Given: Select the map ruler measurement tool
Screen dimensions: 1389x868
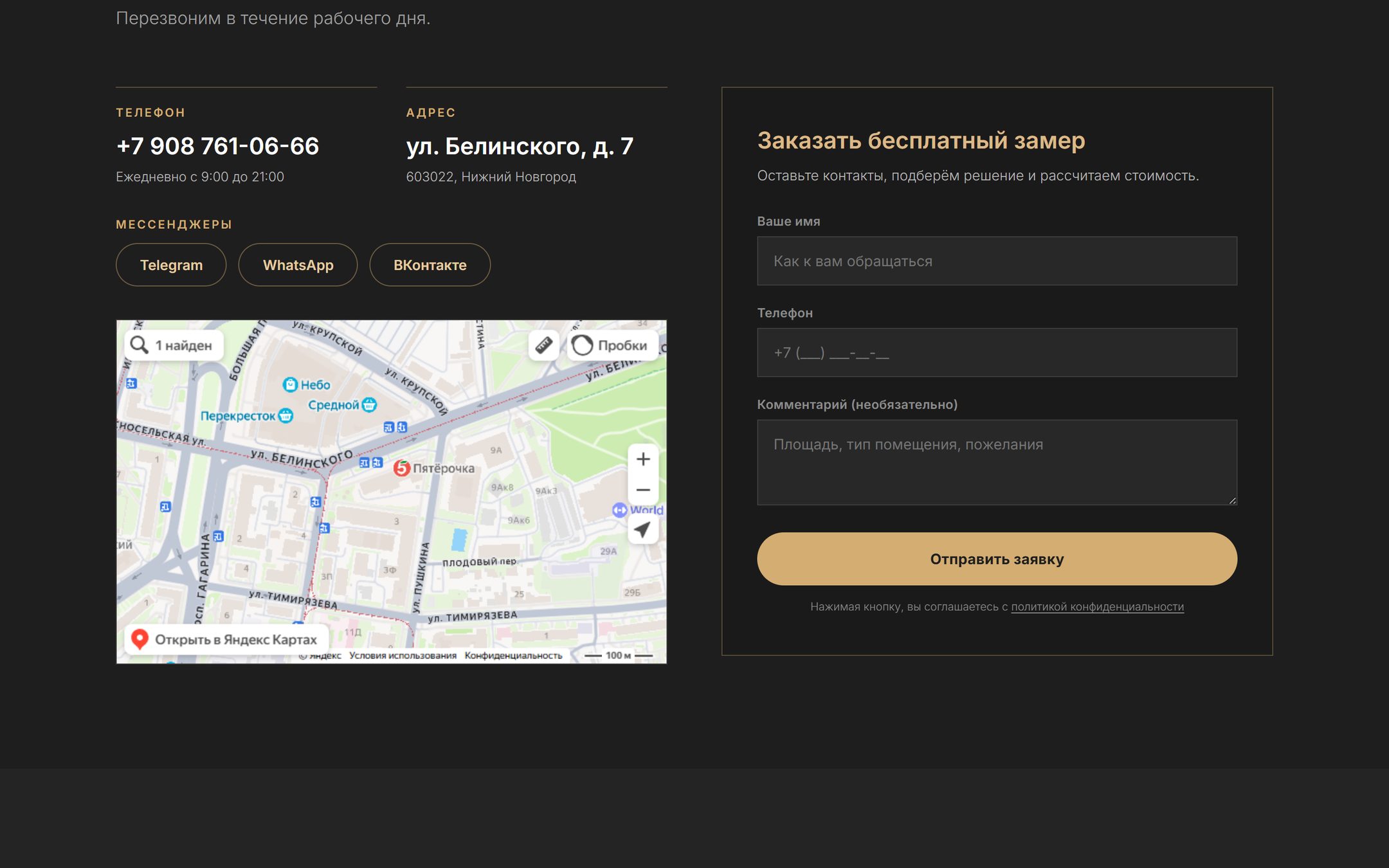Looking at the screenshot, I should 543,345.
